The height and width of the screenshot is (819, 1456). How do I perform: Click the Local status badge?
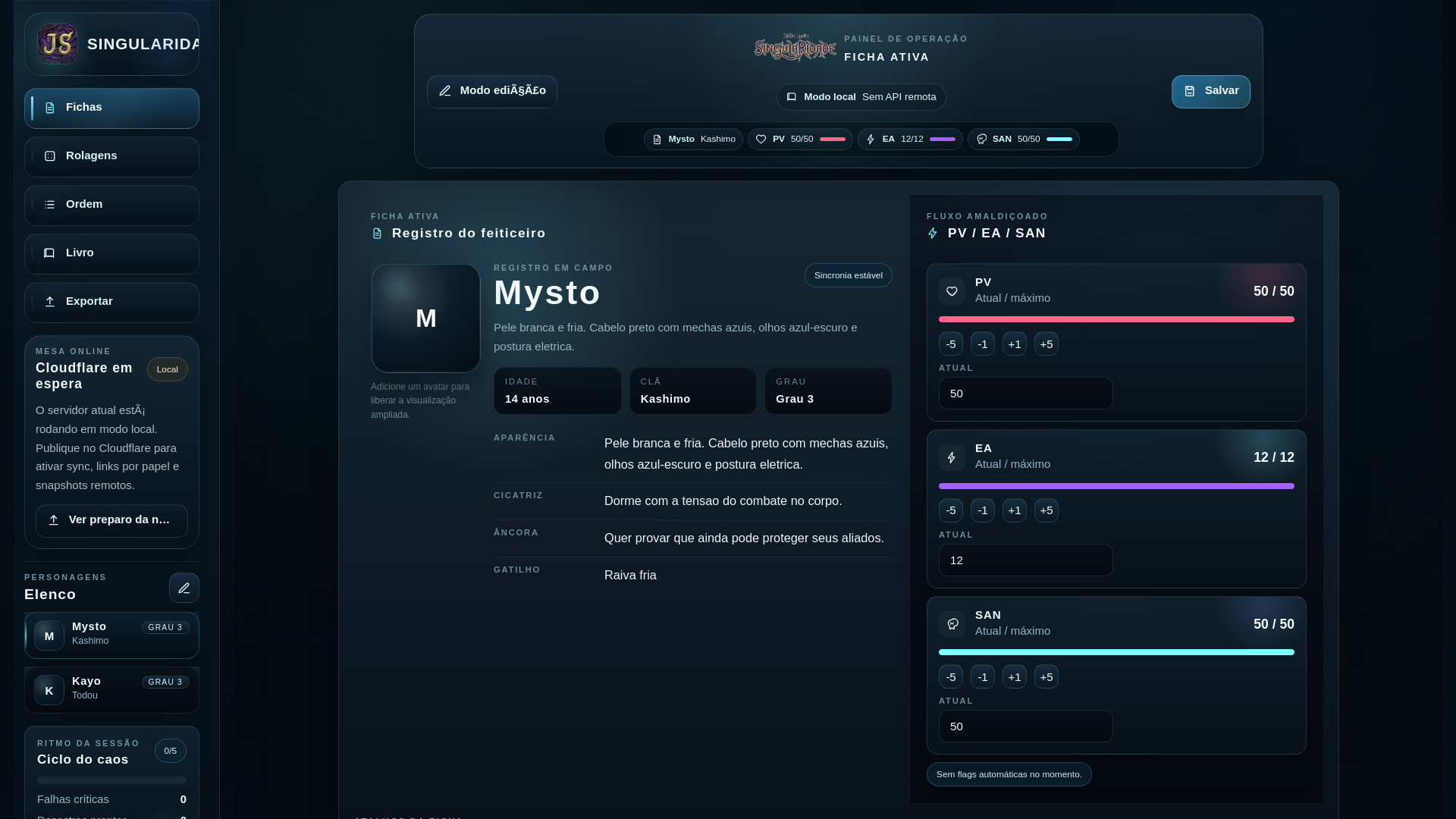(168, 369)
